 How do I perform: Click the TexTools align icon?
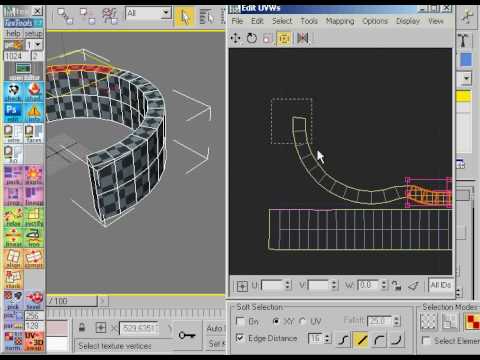click(13, 259)
